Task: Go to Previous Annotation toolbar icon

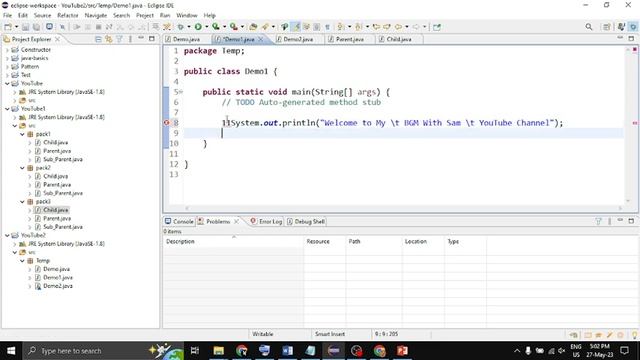Action: (x=358, y=27)
